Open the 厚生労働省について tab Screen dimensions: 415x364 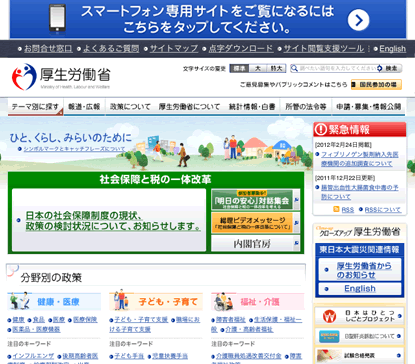(x=189, y=107)
